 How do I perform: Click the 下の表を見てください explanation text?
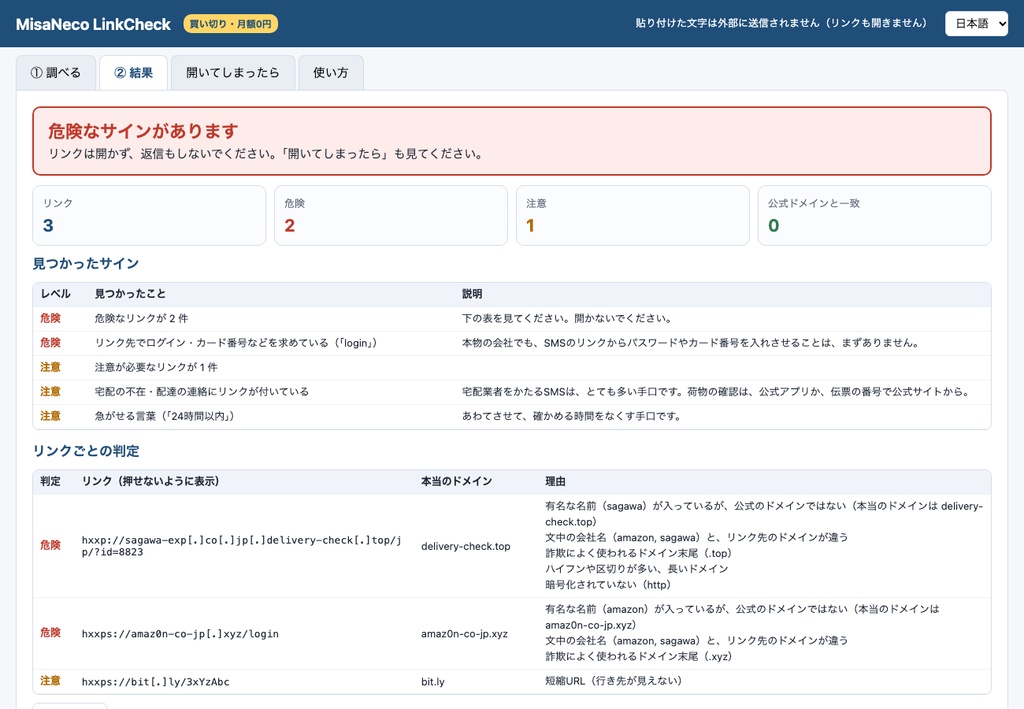[568, 319]
